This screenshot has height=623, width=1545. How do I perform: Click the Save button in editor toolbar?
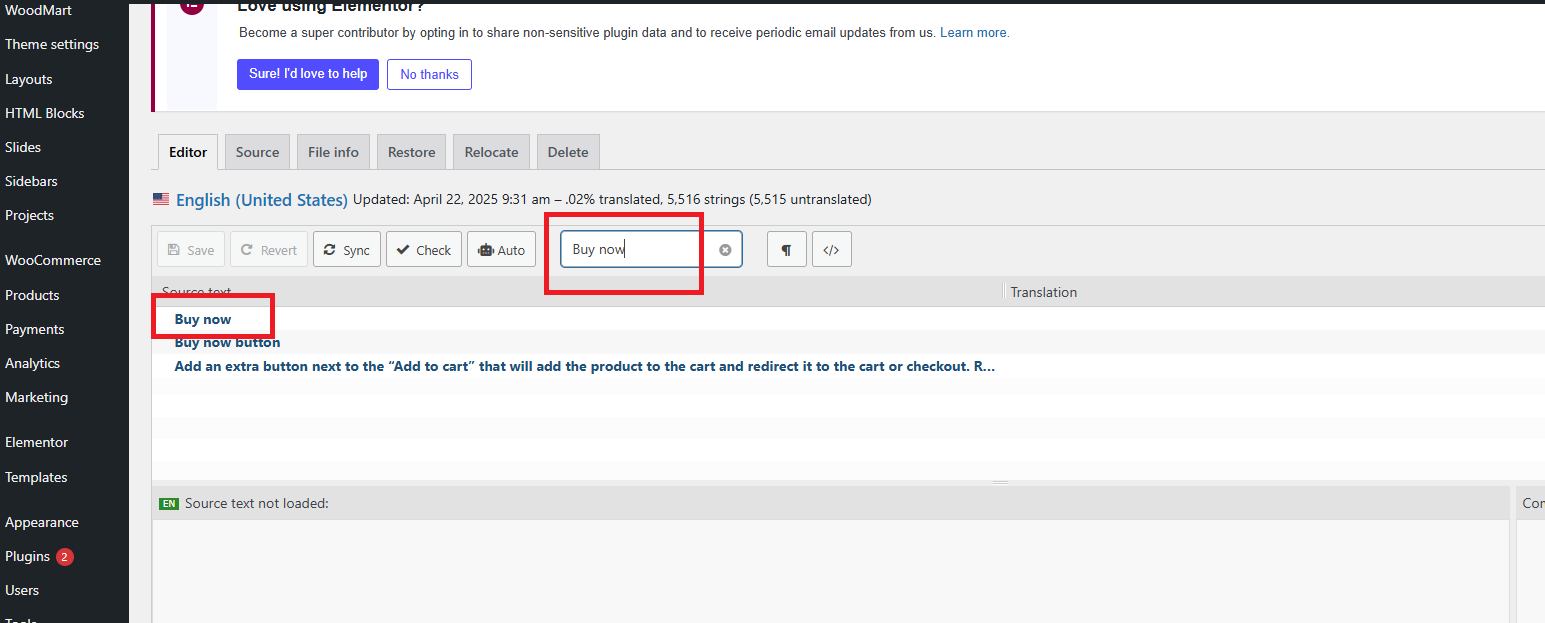pos(190,250)
